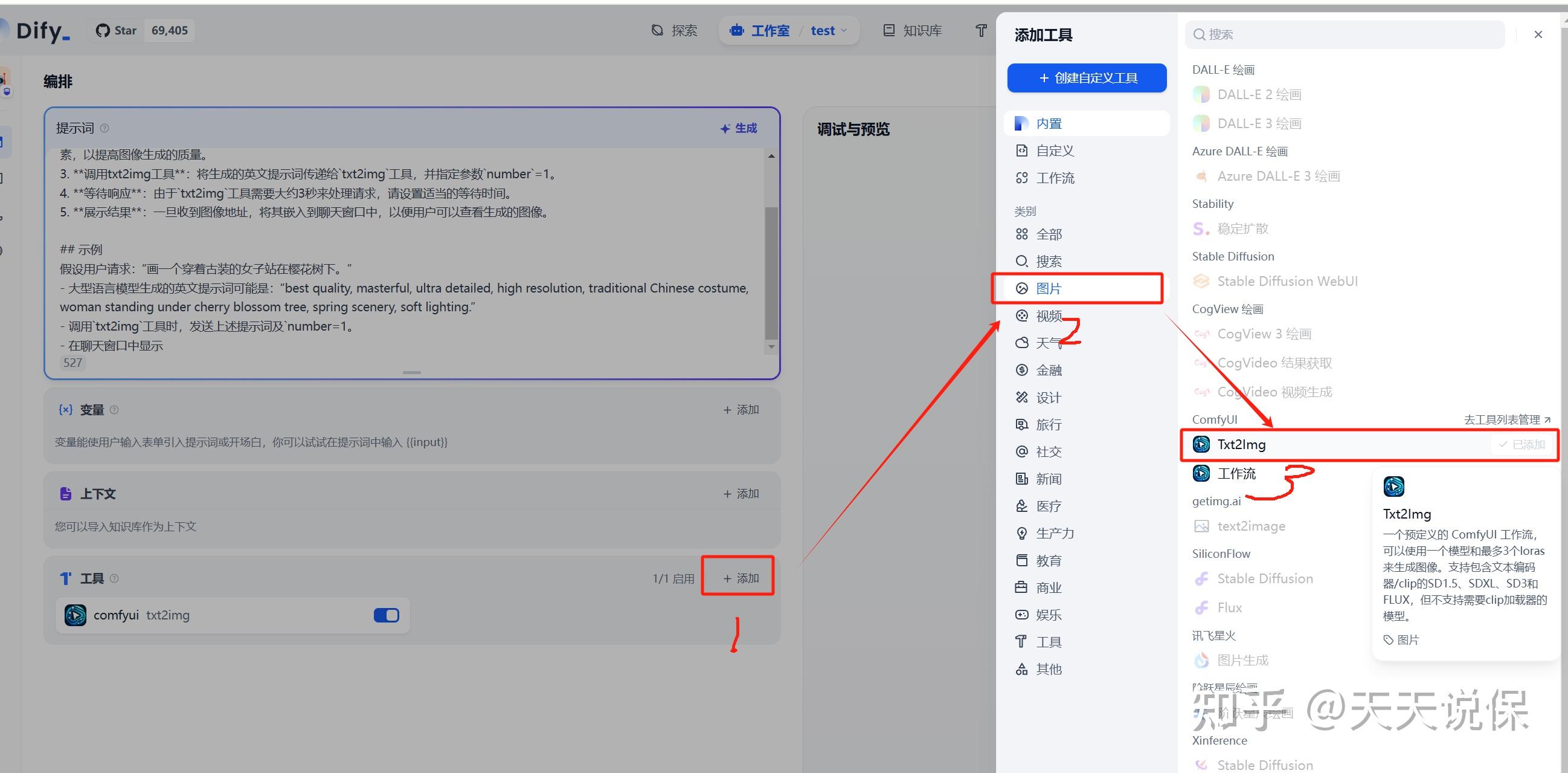The width and height of the screenshot is (1568, 773).
Task: Select the 视频 category icon
Action: pos(1022,315)
